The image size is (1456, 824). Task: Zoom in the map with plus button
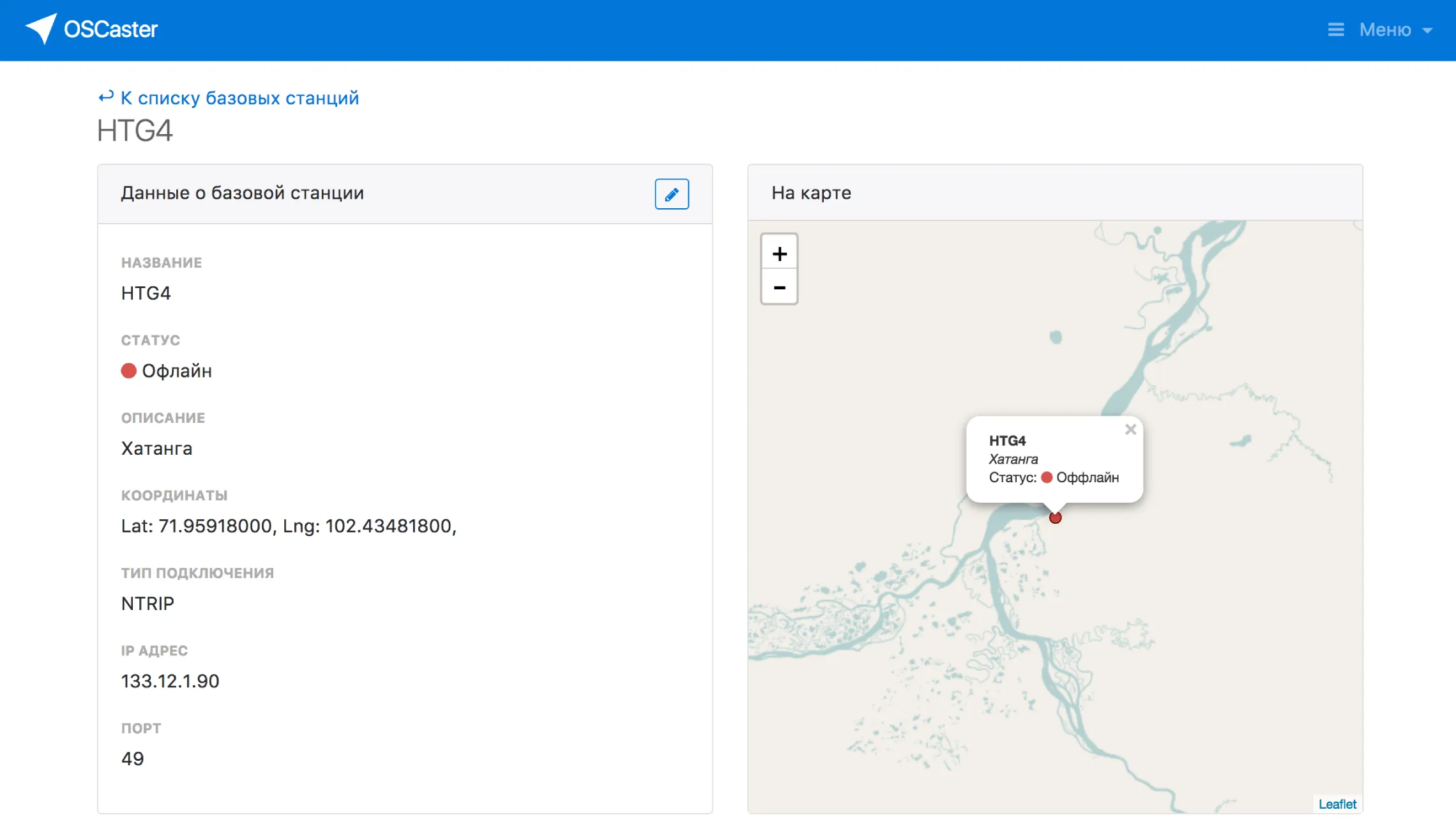point(779,254)
